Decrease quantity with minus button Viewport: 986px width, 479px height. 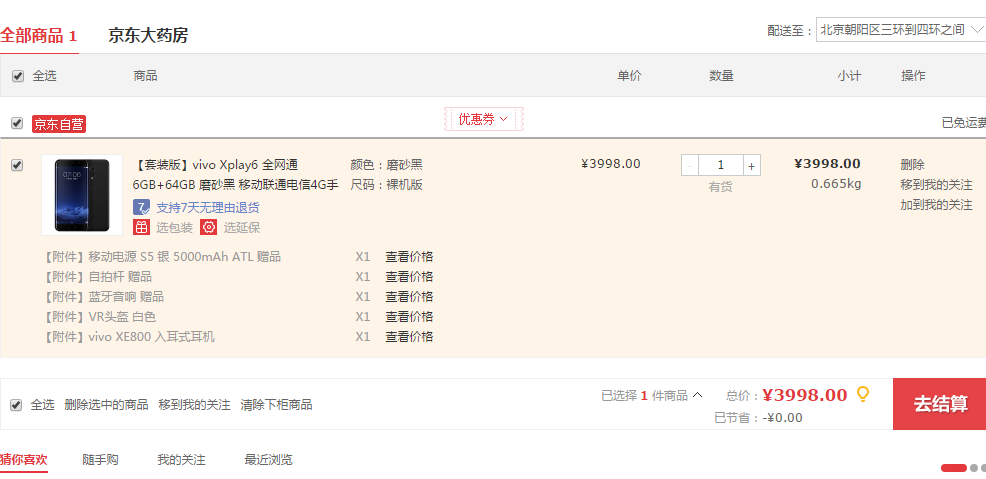coord(690,166)
